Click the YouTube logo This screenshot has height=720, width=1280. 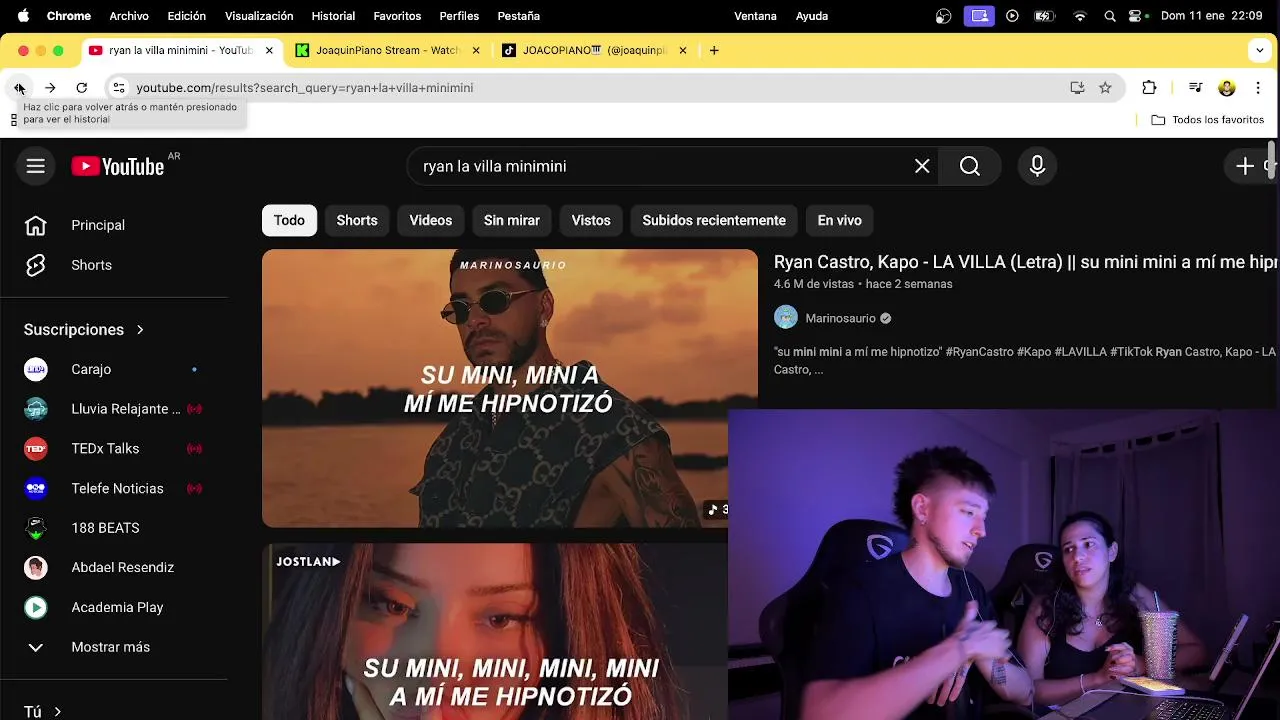[118, 166]
